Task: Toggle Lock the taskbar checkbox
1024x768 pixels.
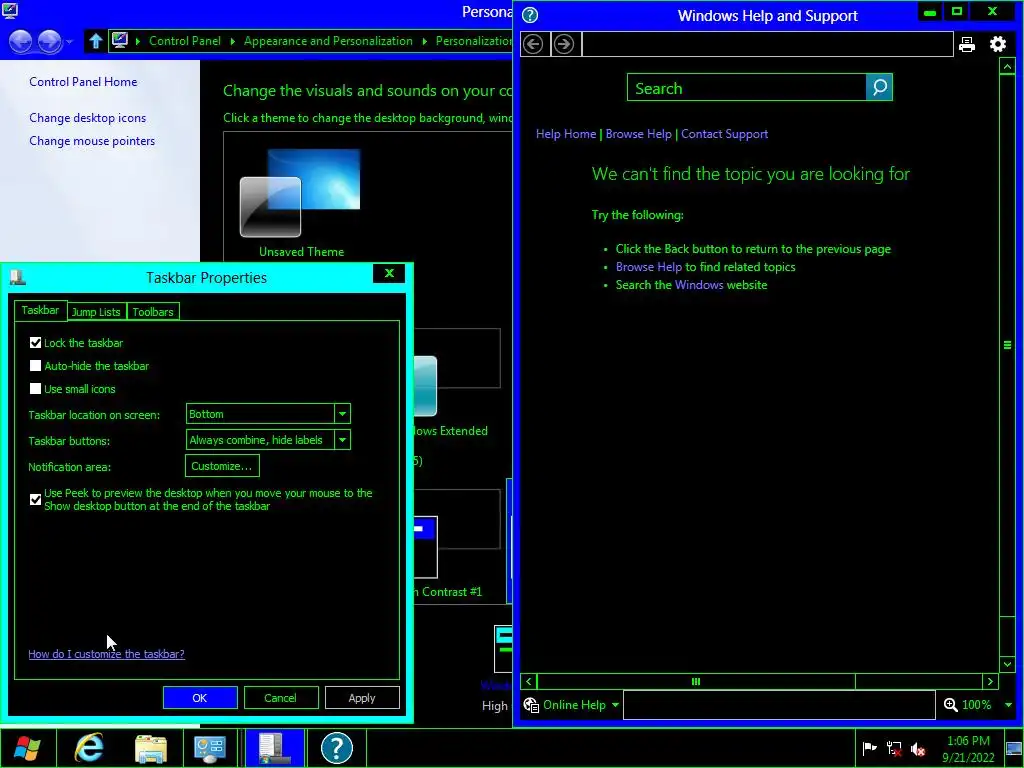Action: point(35,342)
